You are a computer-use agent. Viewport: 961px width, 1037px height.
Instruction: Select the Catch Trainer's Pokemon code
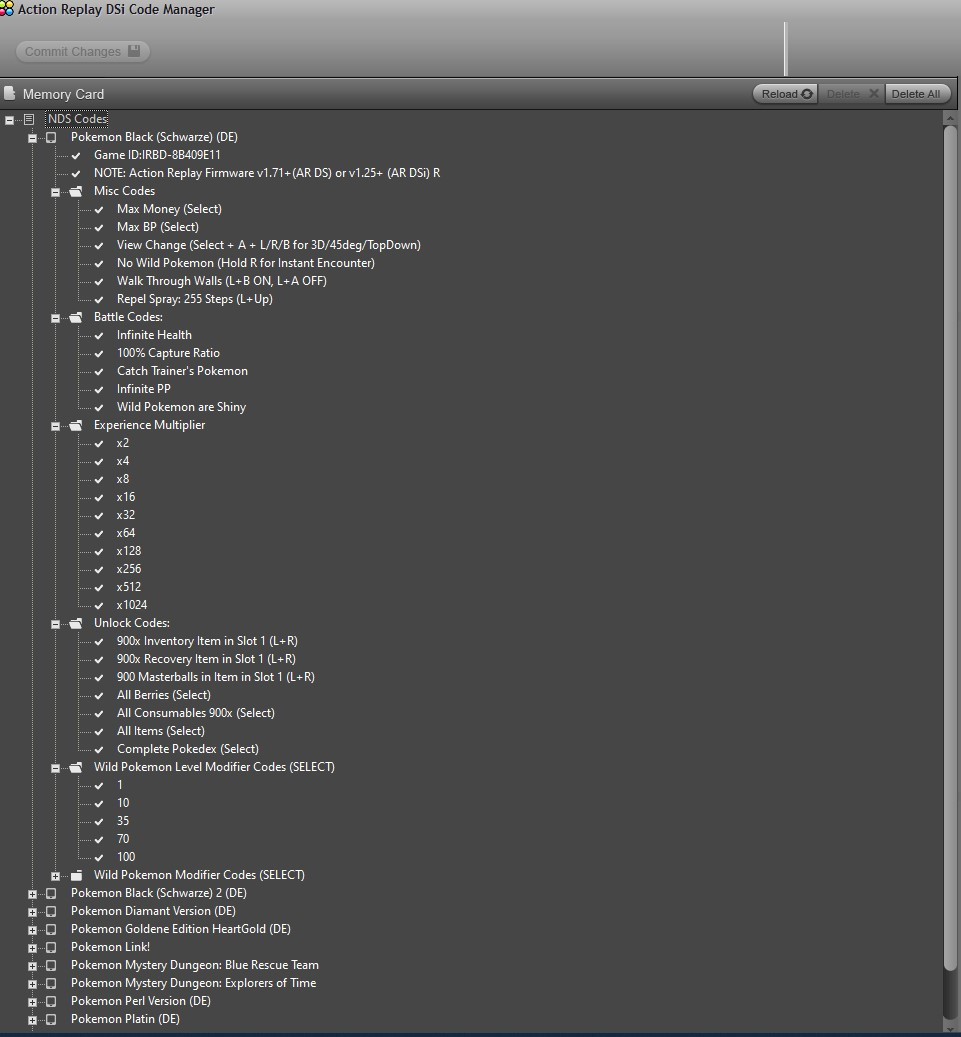tap(182, 371)
